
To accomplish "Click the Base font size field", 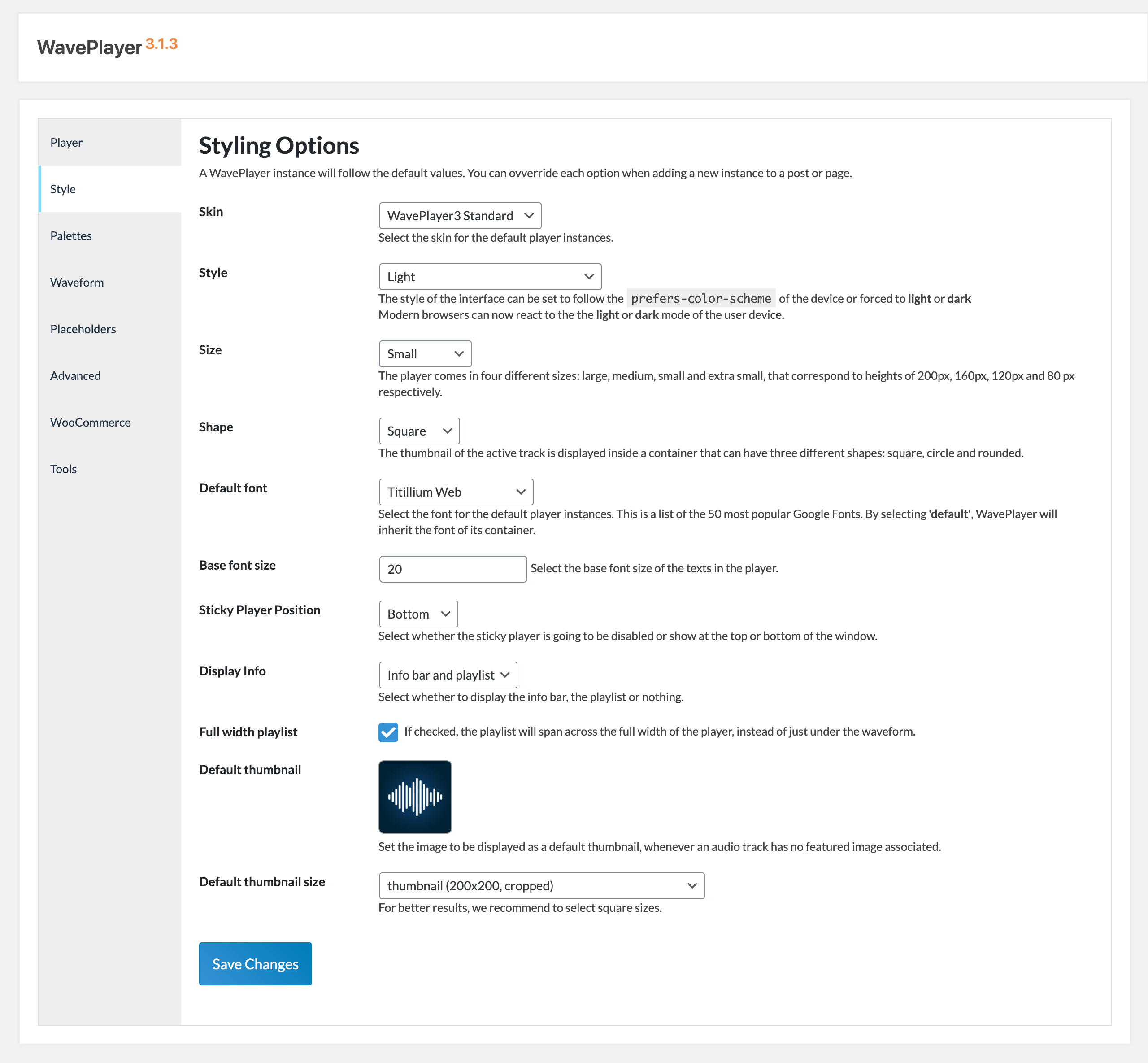I will [x=452, y=569].
